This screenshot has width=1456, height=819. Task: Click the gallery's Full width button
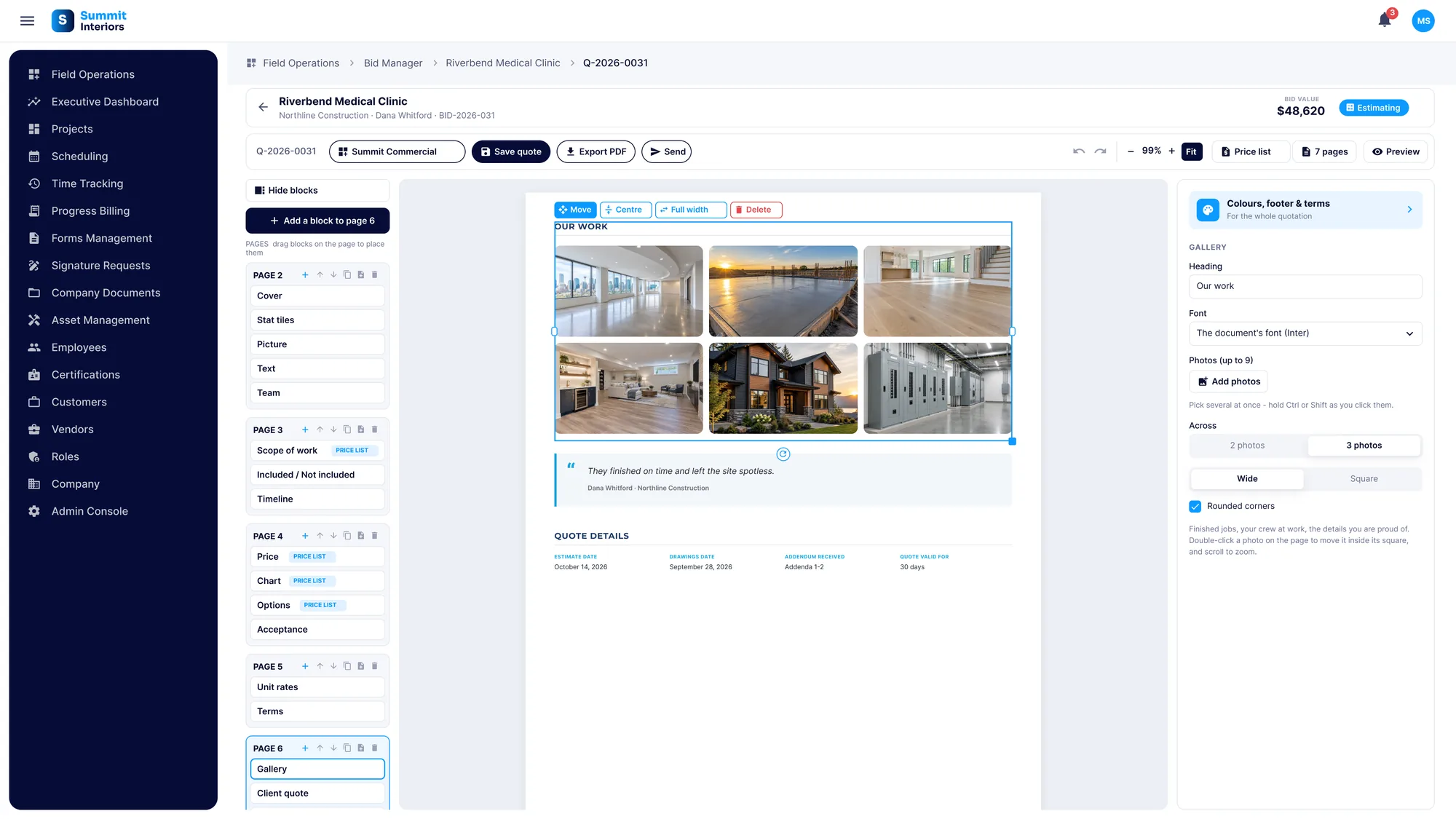click(690, 210)
